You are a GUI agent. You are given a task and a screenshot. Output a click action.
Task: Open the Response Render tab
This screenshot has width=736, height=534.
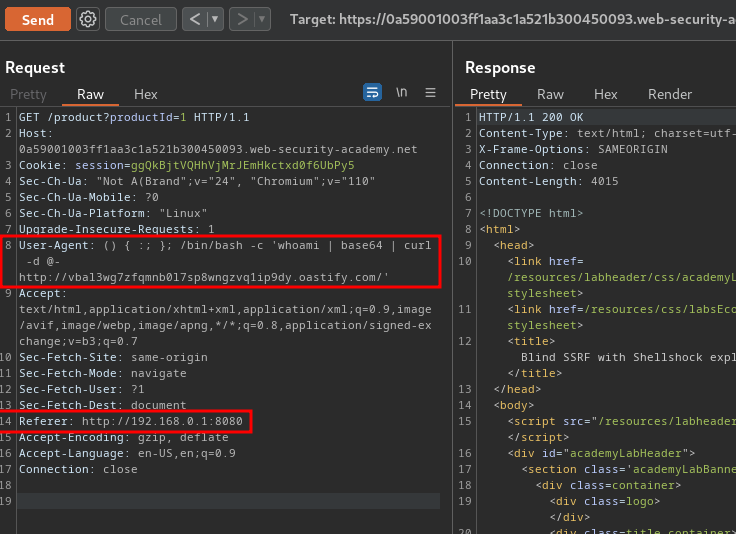tap(670, 94)
